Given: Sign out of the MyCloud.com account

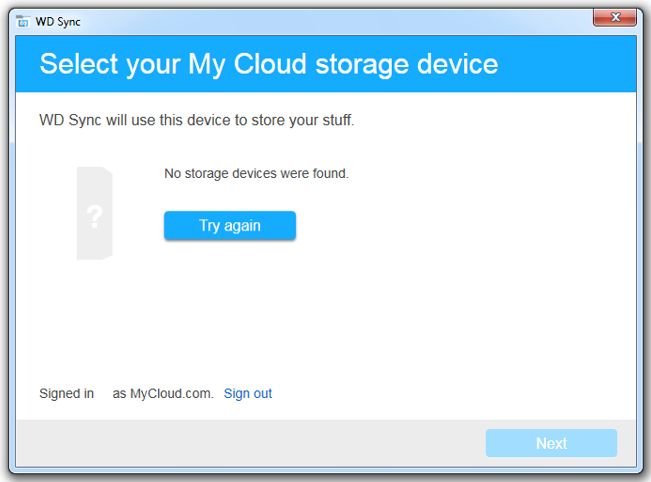Looking at the screenshot, I should 248,393.
